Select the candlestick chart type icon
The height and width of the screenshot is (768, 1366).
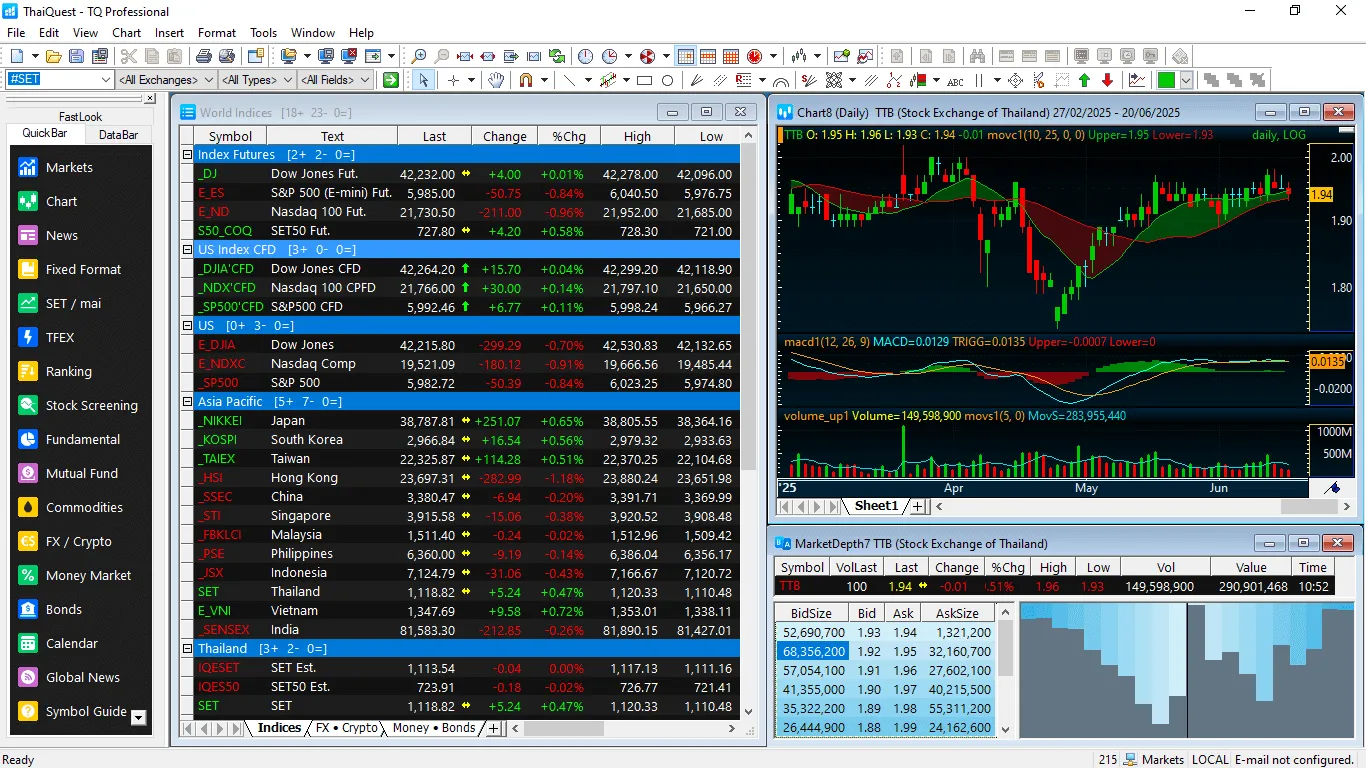point(799,56)
